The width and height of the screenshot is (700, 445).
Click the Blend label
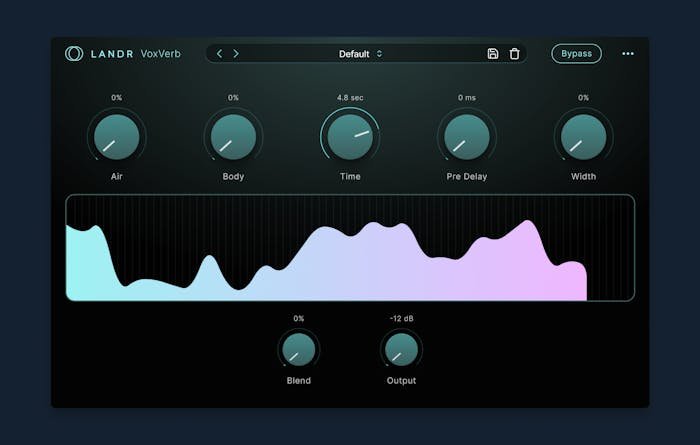pyautogui.click(x=299, y=380)
